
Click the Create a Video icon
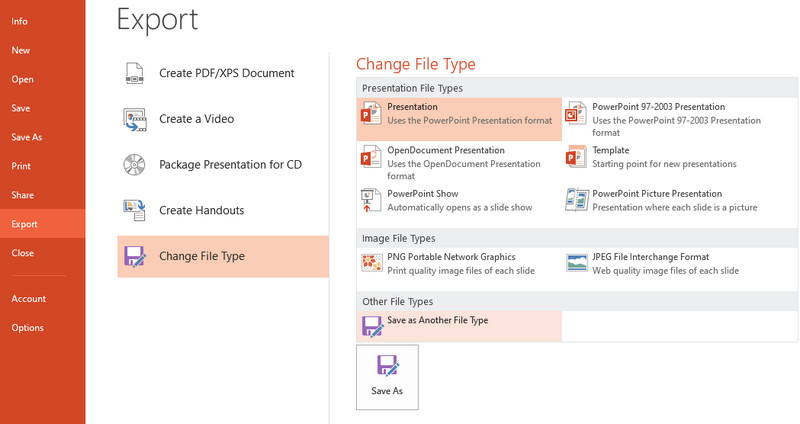[135, 119]
